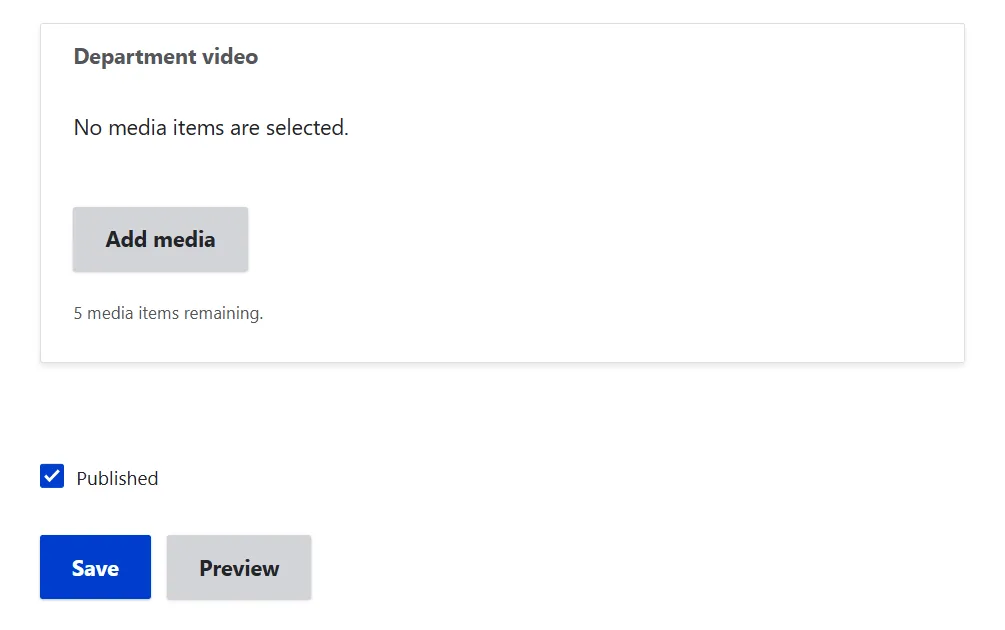
Task: Choose the grey Preview button next to Save
Action: point(239,567)
